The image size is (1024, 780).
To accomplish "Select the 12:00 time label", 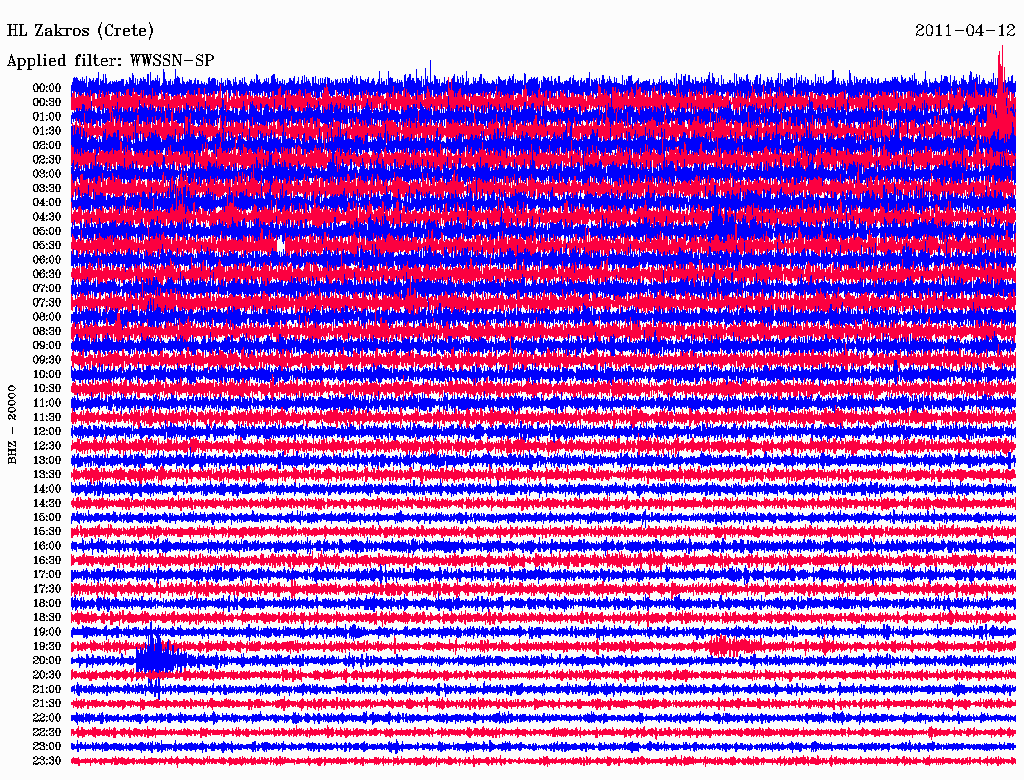I will 47,431.
